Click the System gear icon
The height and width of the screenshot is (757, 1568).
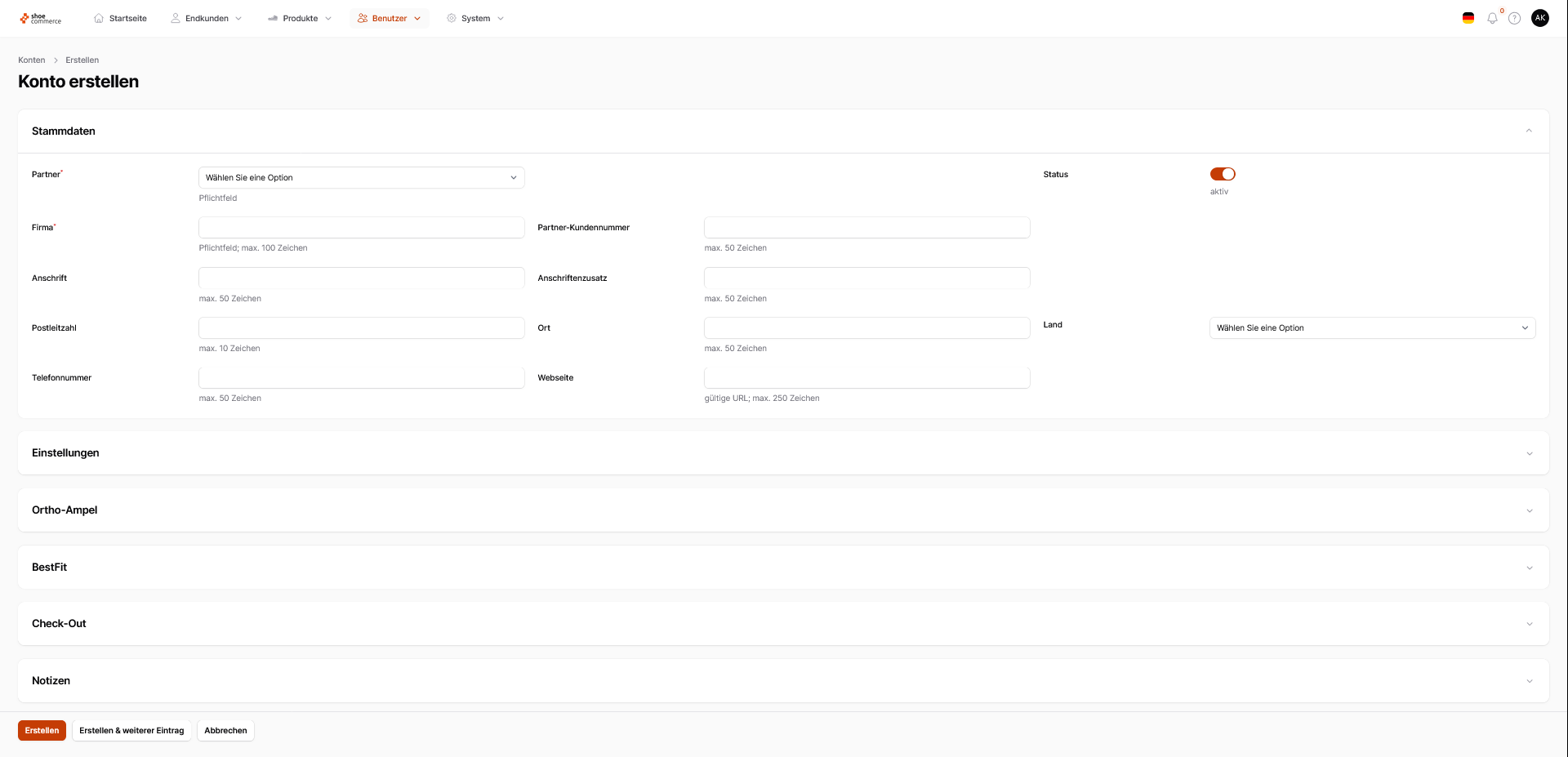point(452,18)
